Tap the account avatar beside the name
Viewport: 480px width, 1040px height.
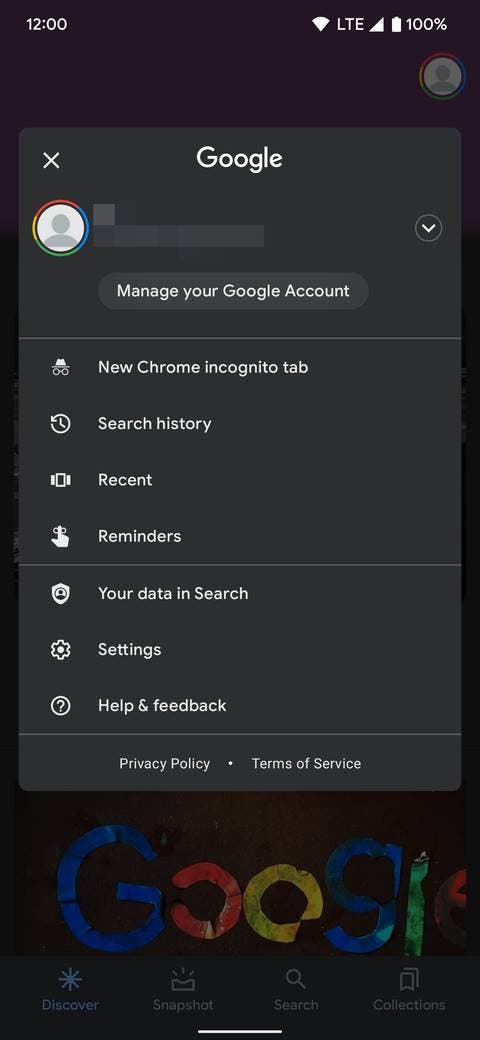[x=60, y=228]
